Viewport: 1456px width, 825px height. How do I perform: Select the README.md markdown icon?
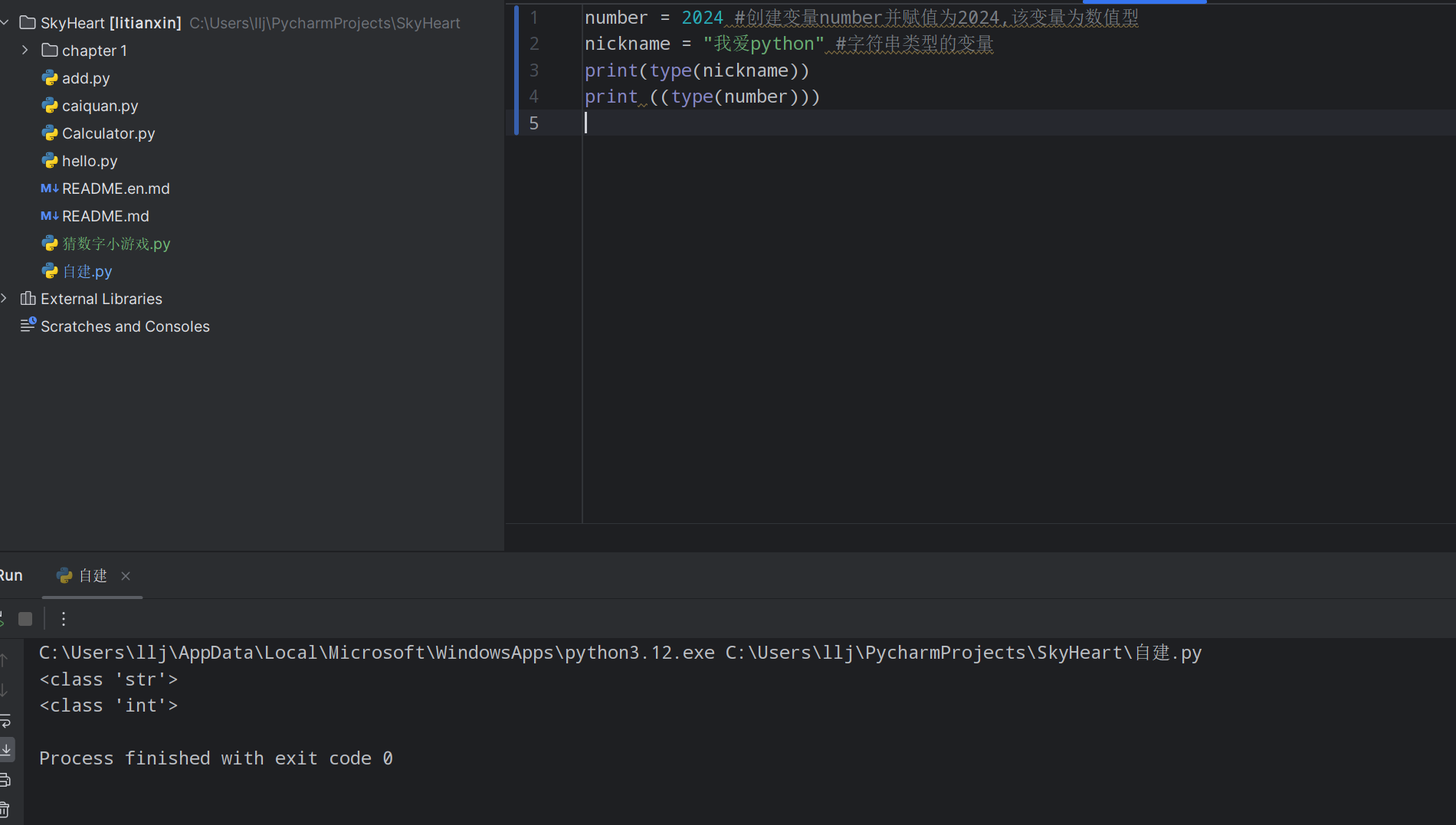tap(50, 216)
